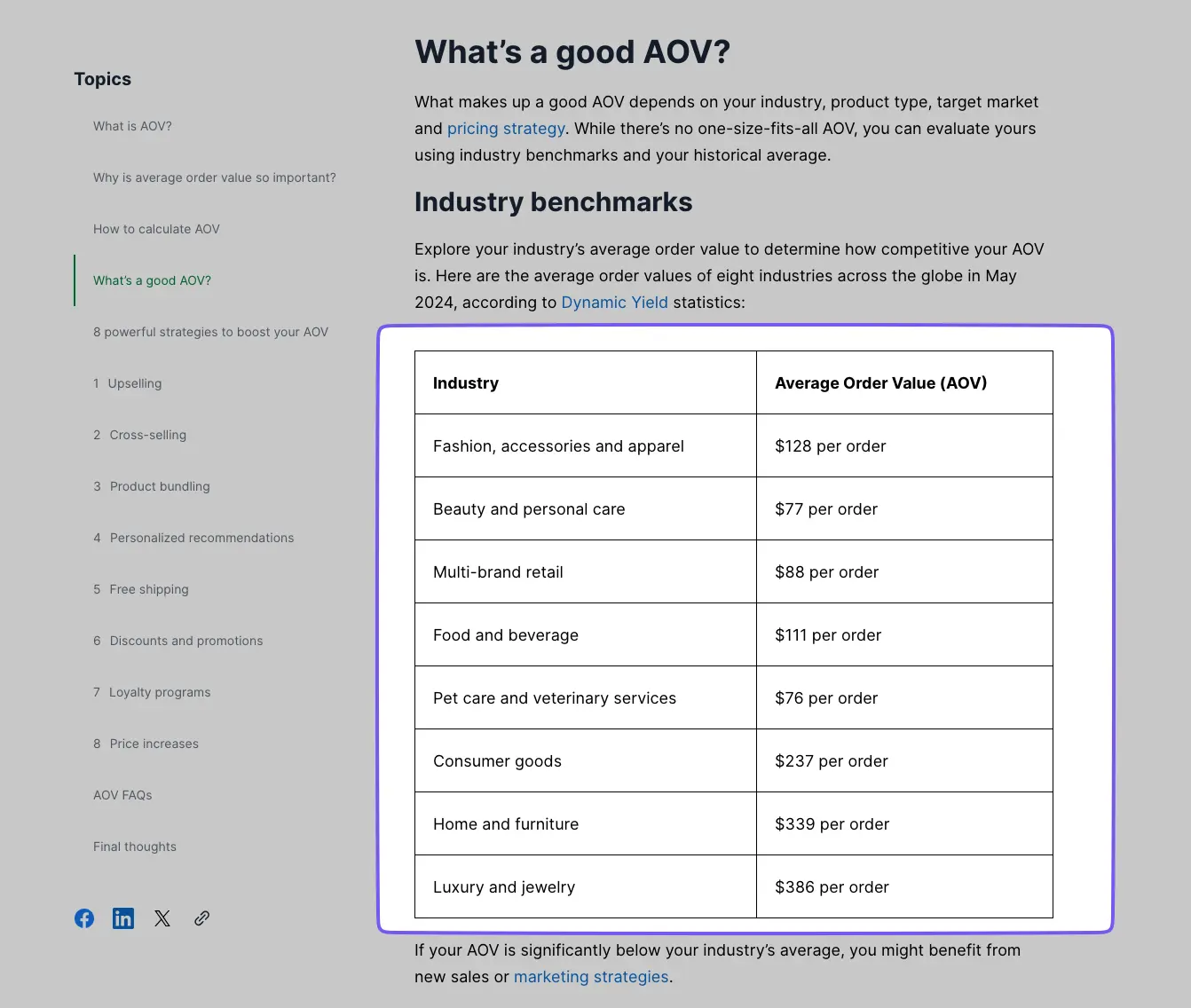Jump to Upselling section

[x=134, y=383]
